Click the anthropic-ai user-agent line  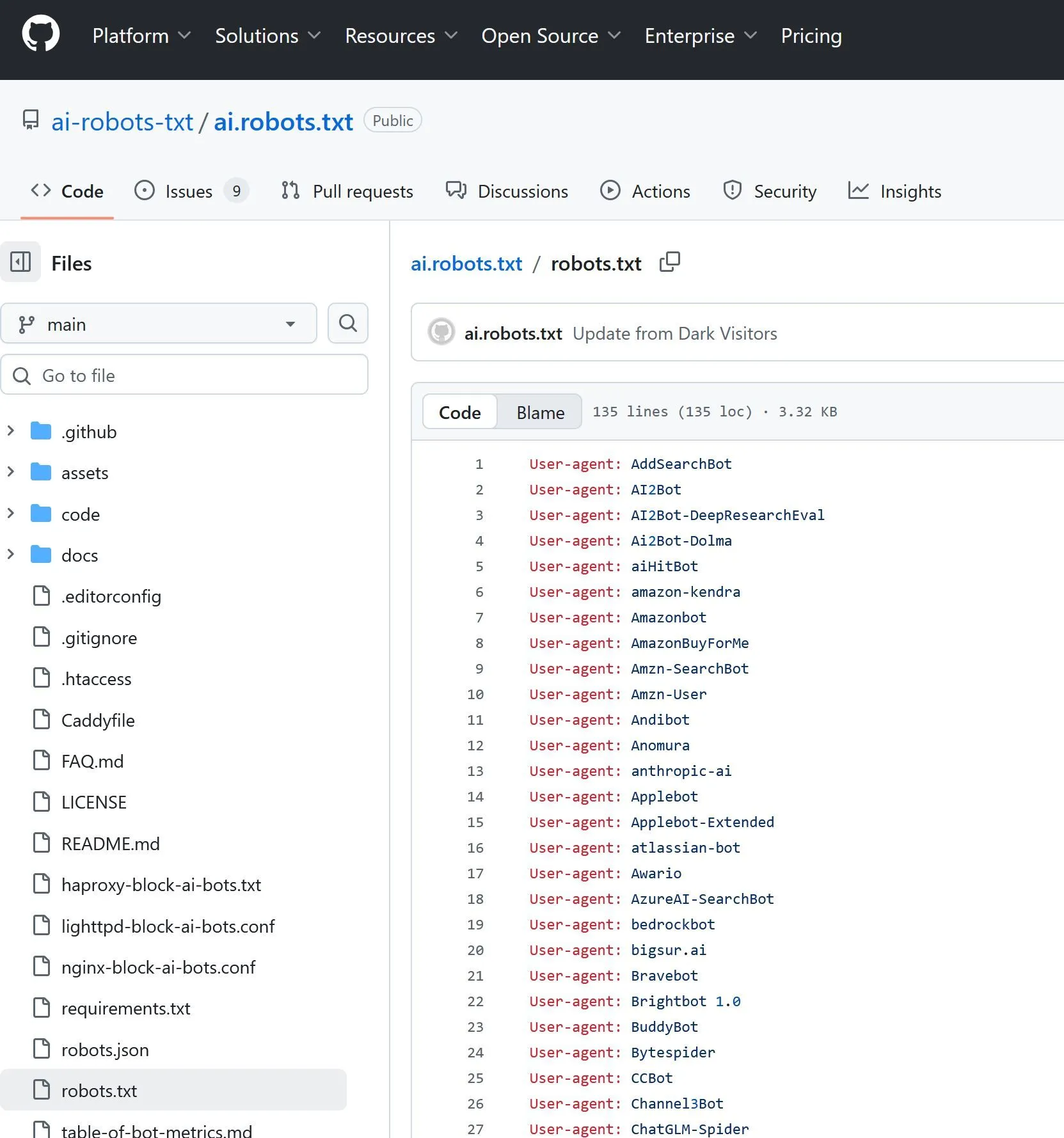630,771
